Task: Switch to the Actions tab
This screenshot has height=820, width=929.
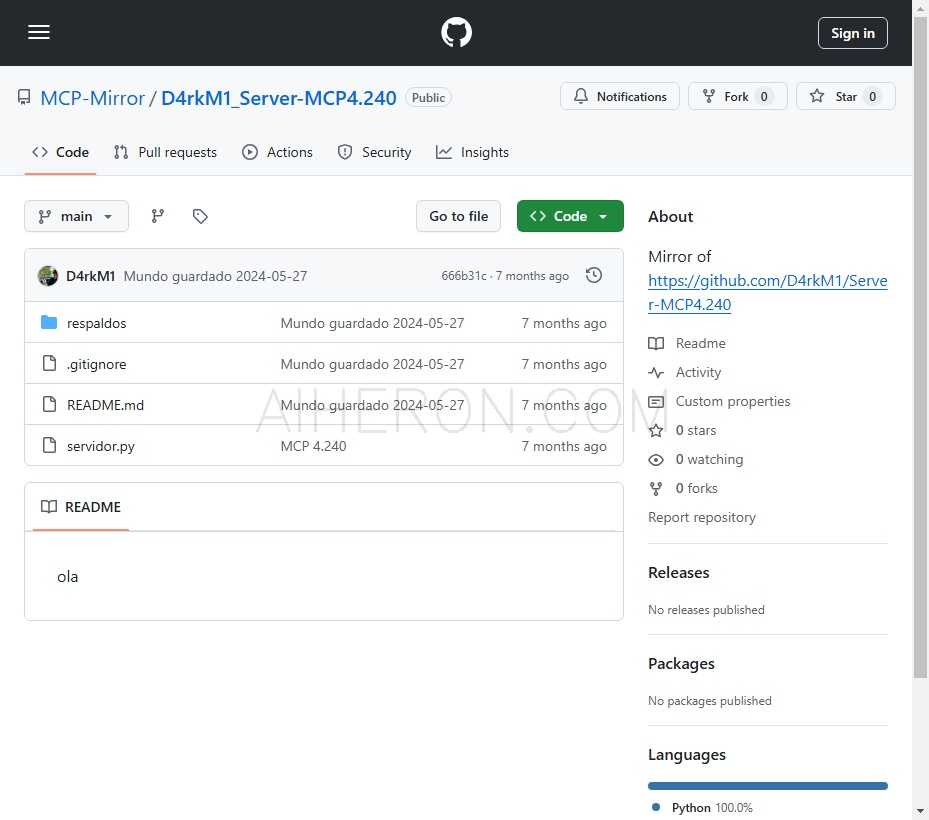Action: (277, 152)
